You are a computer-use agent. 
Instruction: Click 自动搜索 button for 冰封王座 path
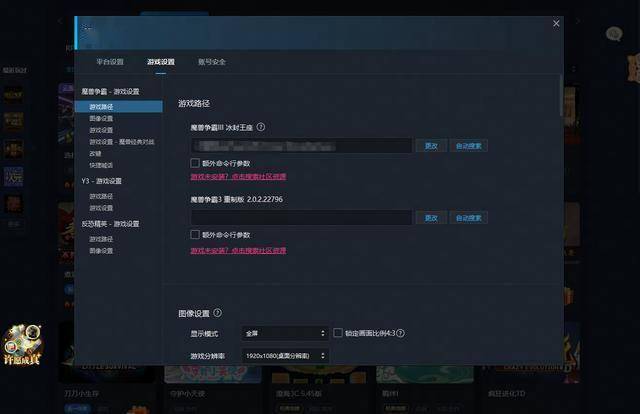469,146
